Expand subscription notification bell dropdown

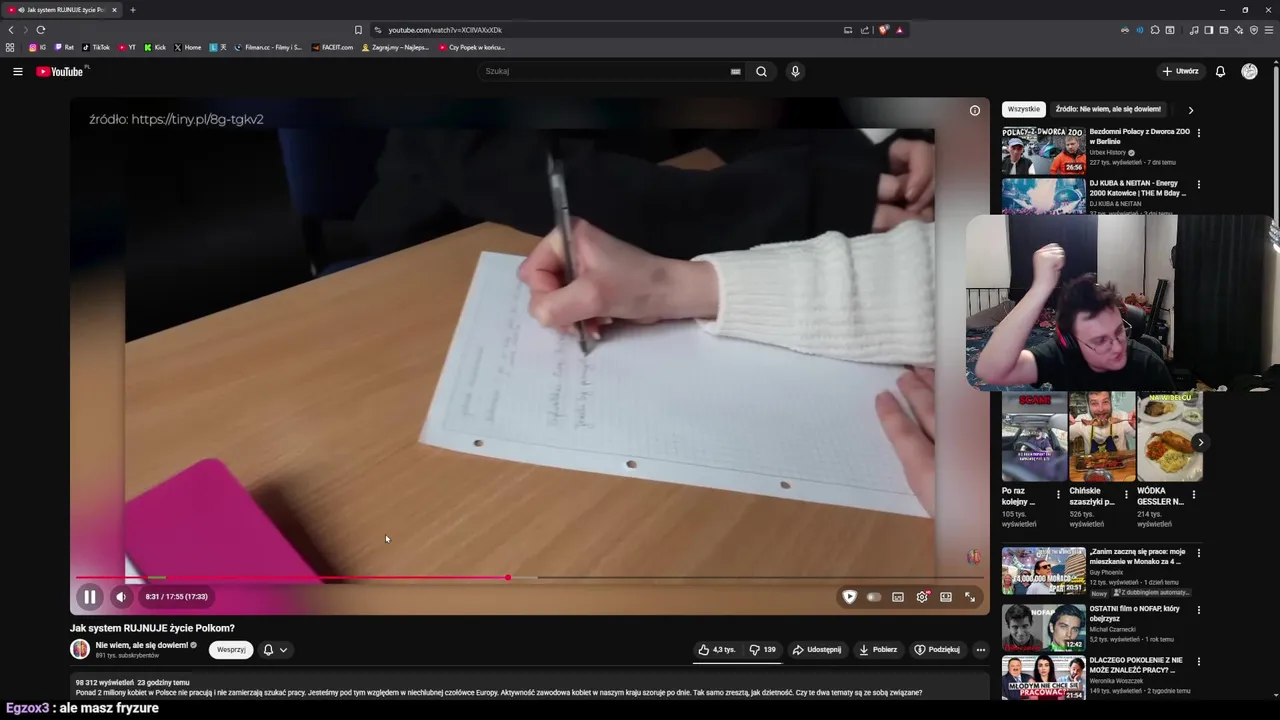(x=275, y=650)
